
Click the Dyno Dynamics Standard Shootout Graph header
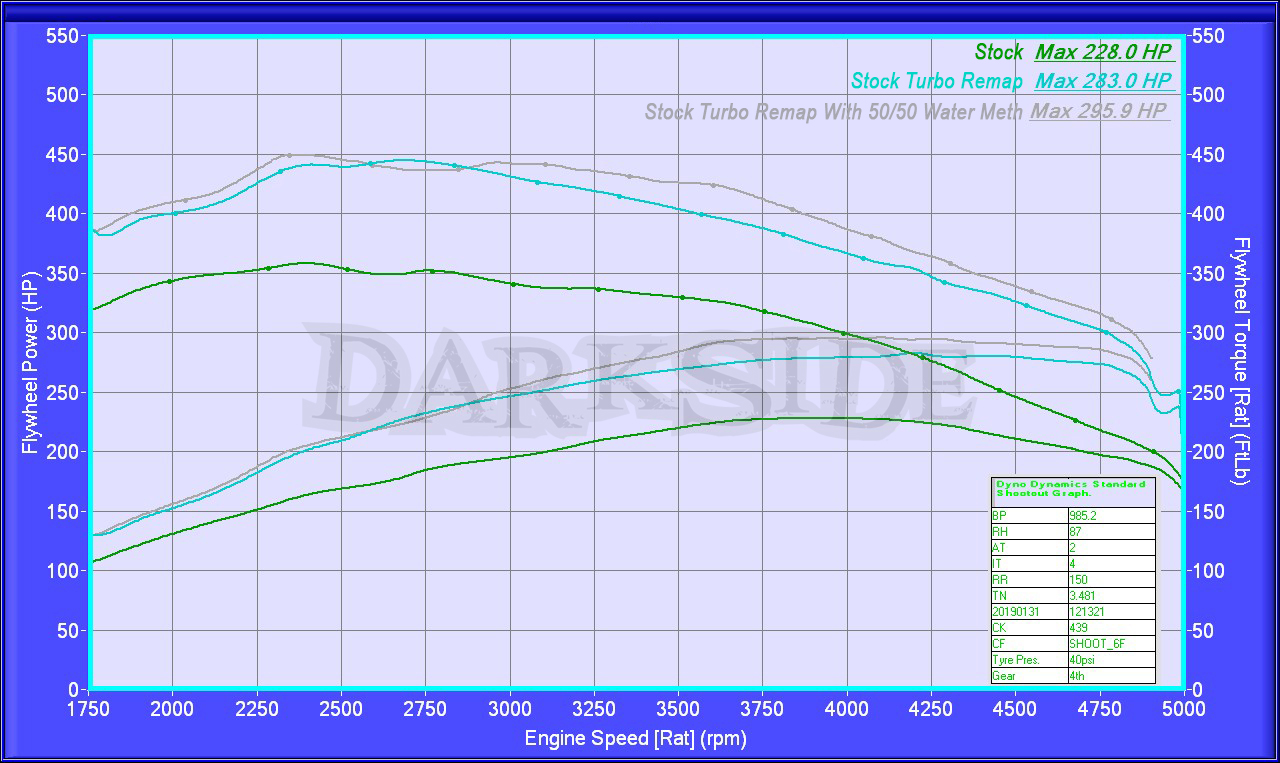(1071, 488)
